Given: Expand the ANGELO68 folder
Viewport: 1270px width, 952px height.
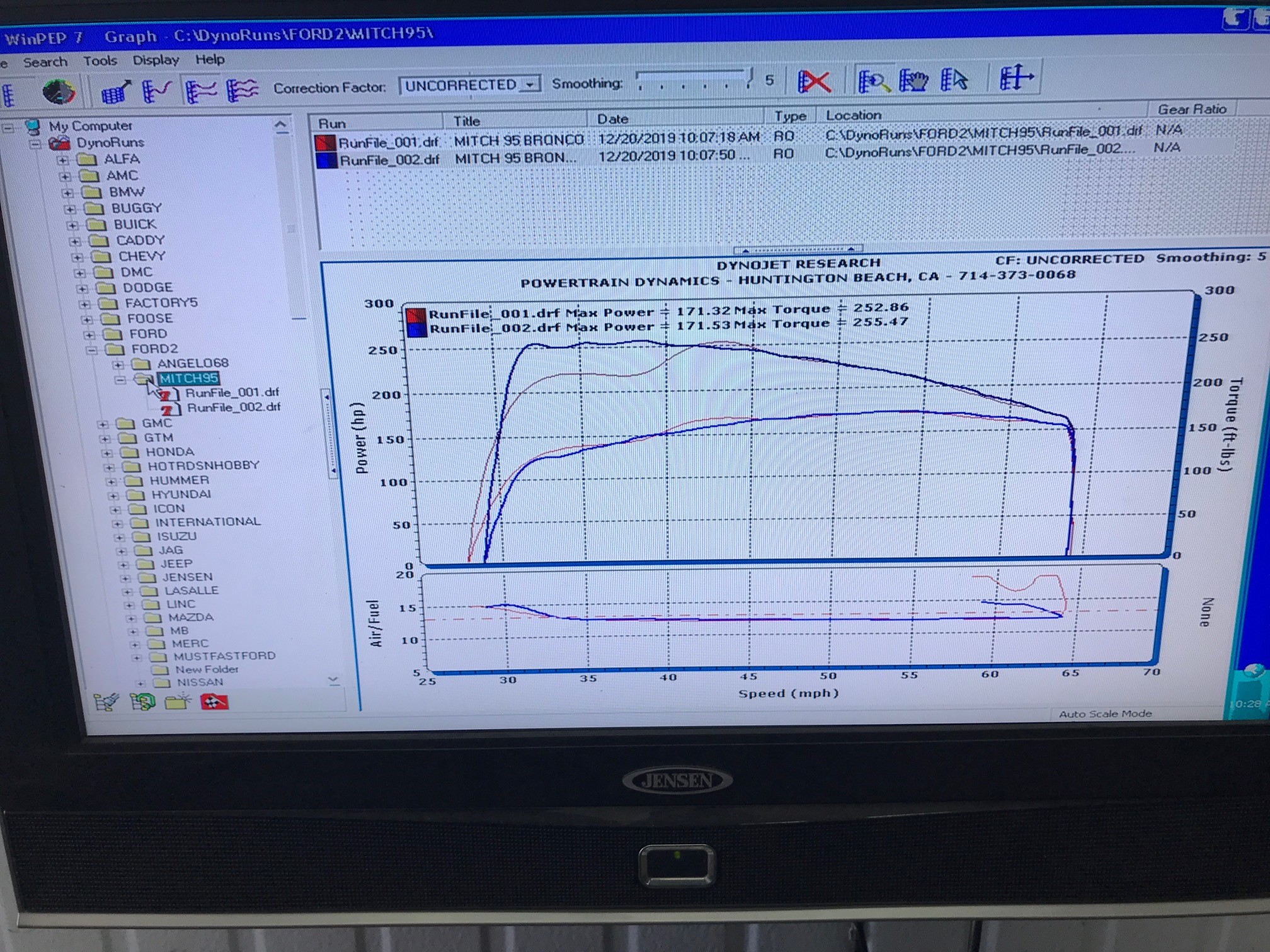Looking at the screenshot, I should tap(118, 365).
